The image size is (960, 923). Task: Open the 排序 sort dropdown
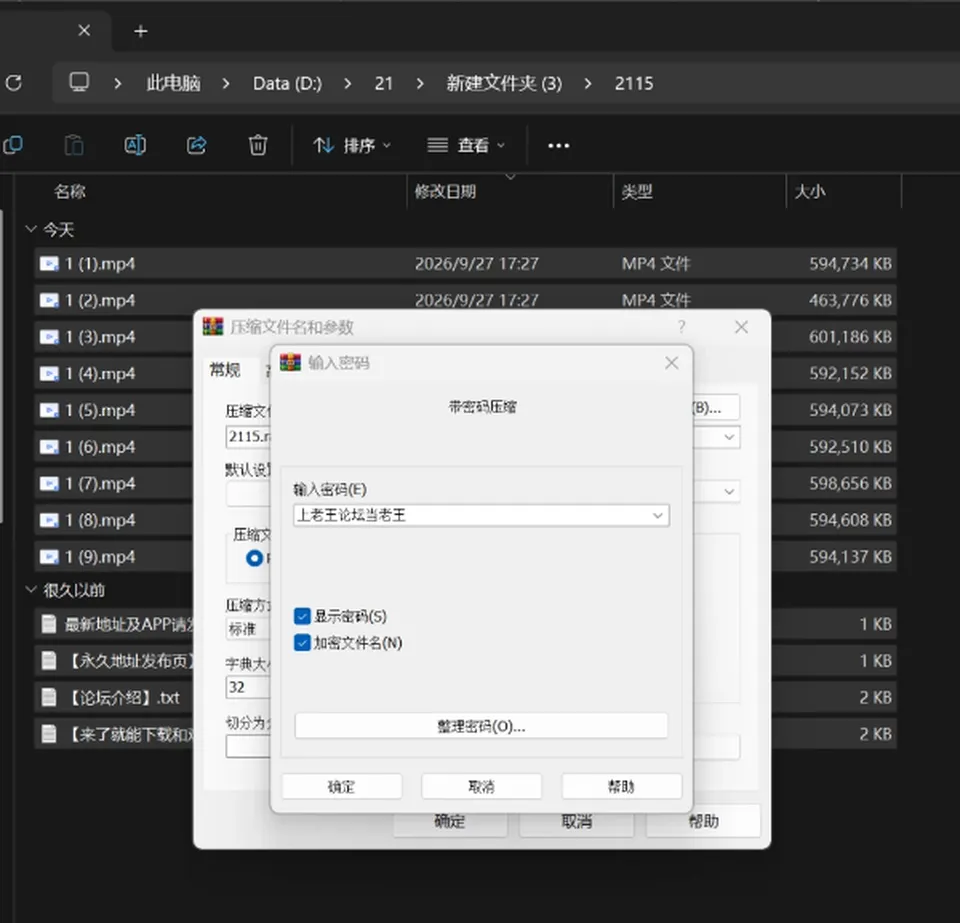click(x=352, y=146)
